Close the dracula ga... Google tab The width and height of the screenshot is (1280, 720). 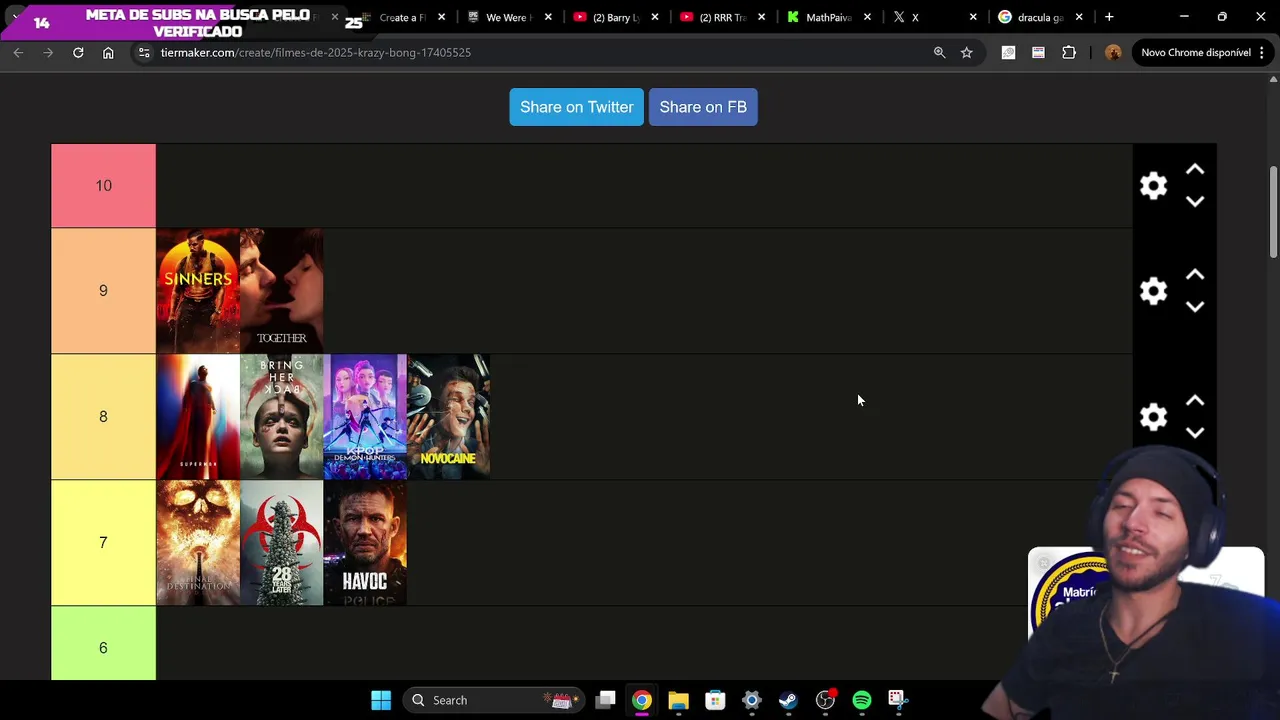(1079, 17)
